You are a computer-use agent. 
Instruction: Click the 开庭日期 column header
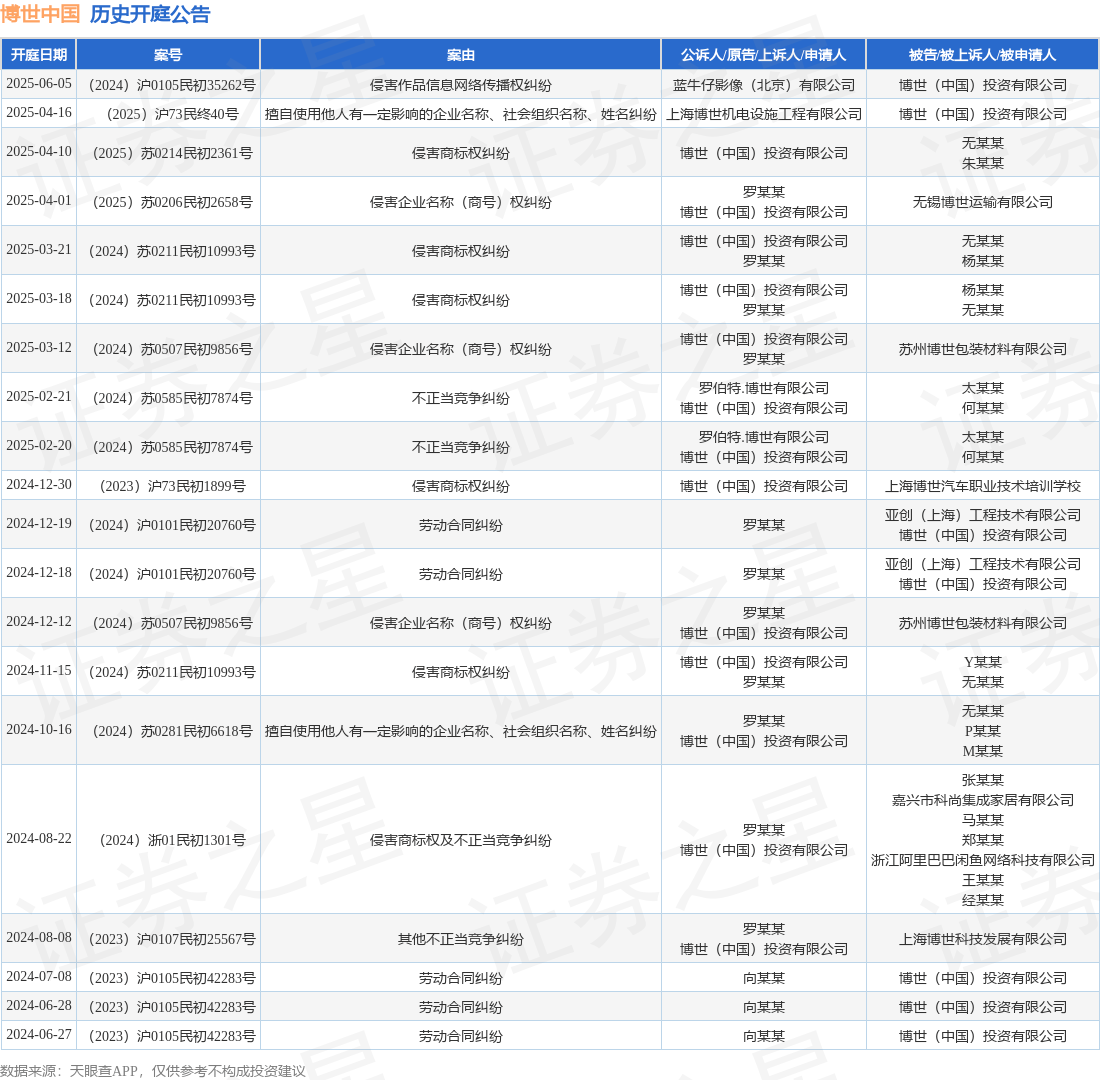tap(39, 55)
